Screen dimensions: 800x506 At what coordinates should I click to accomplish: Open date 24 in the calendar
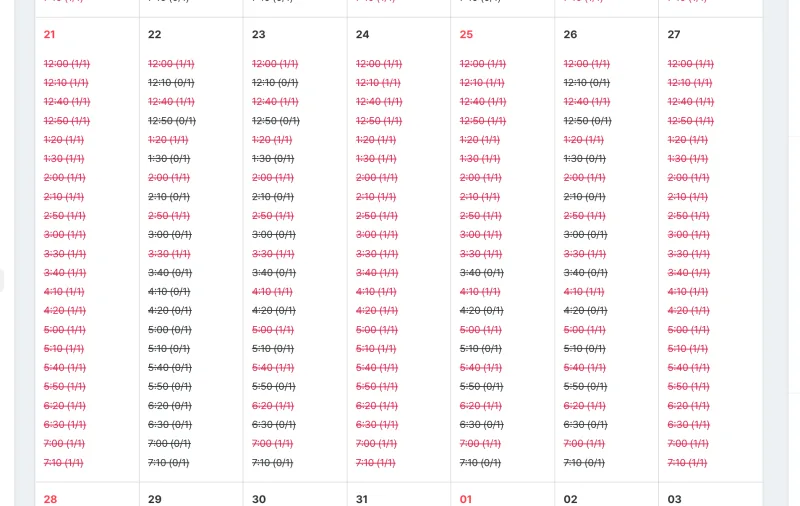click(x=362, y=34)
